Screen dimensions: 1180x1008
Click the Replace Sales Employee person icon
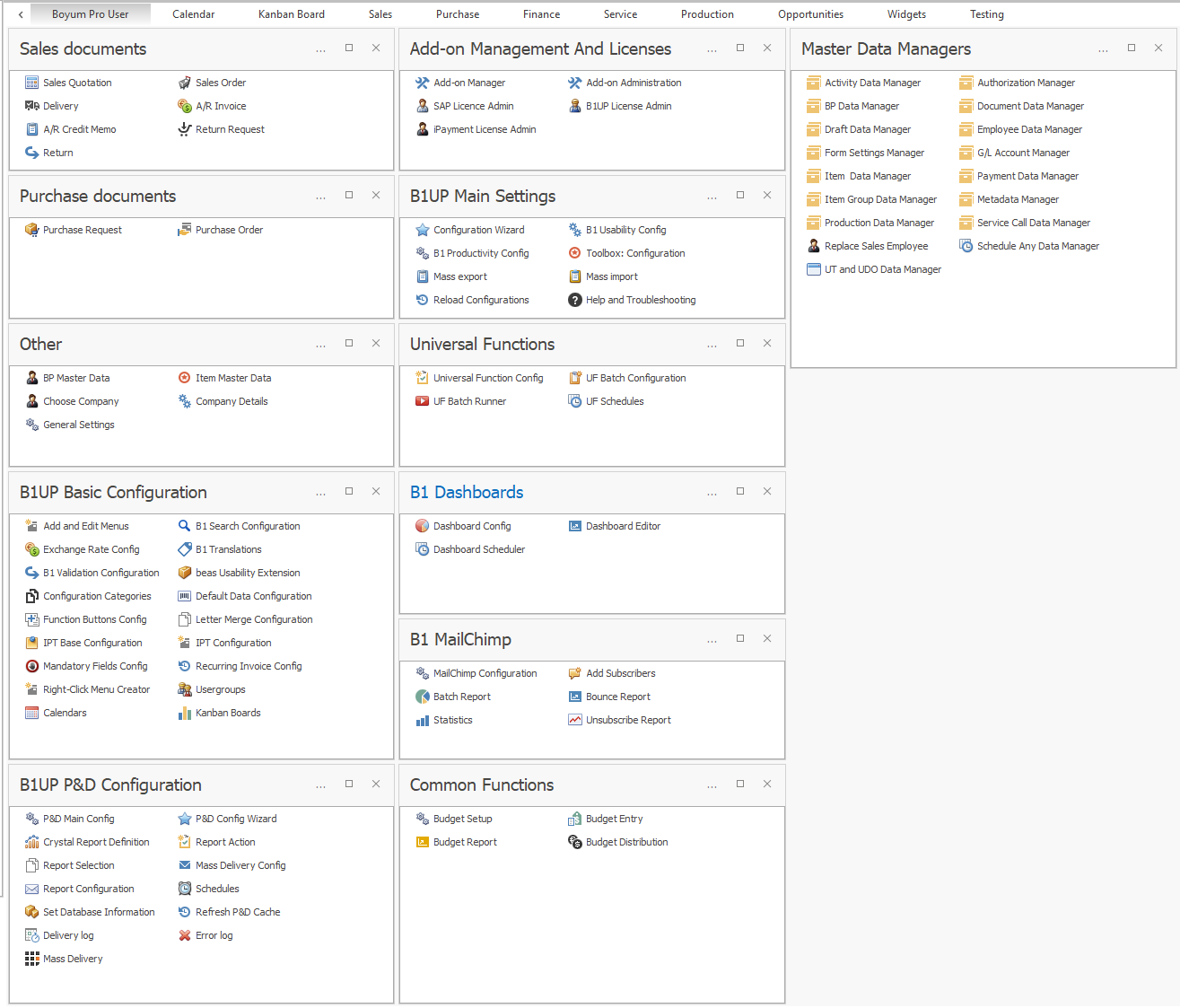tap(814, 246)
